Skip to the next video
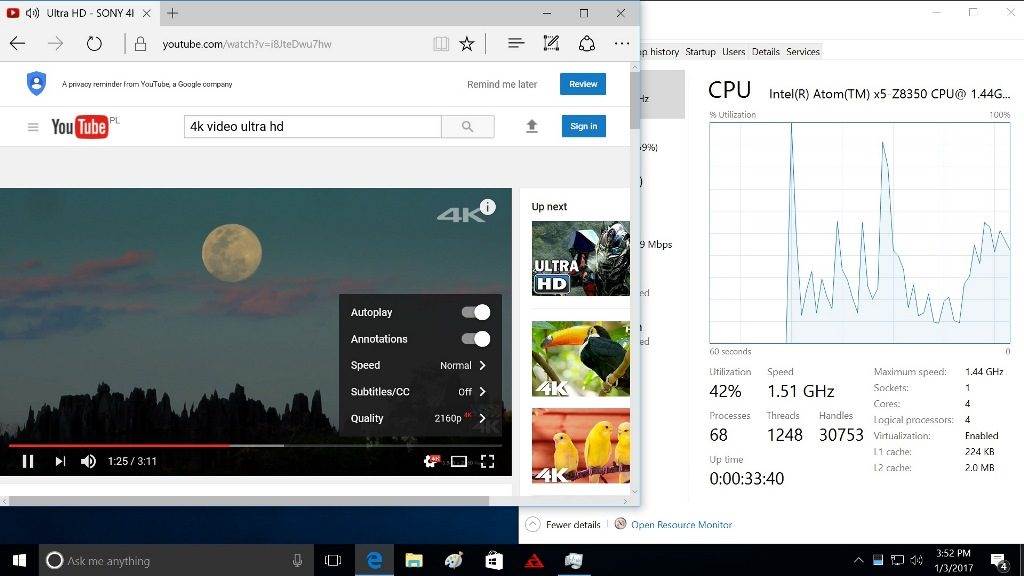The width and height of the screenshot is (1024, 576). coord(60,461)
